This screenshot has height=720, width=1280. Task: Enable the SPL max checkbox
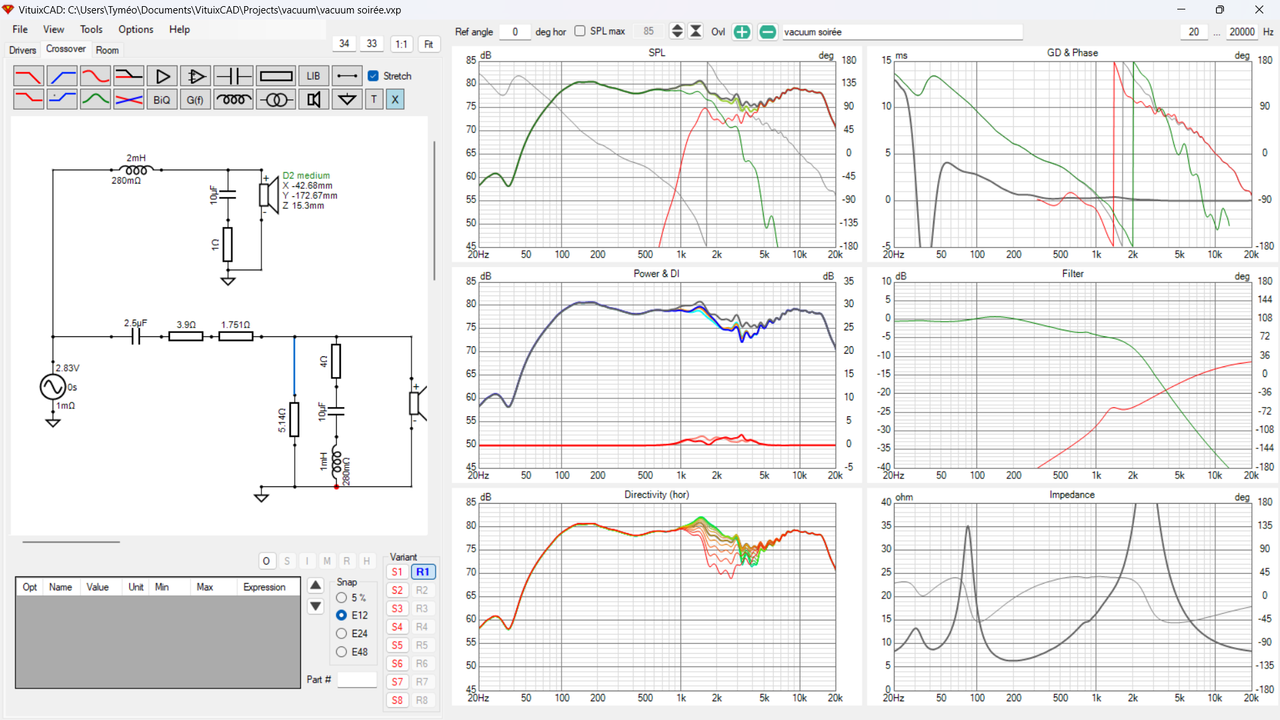point(579,31)
